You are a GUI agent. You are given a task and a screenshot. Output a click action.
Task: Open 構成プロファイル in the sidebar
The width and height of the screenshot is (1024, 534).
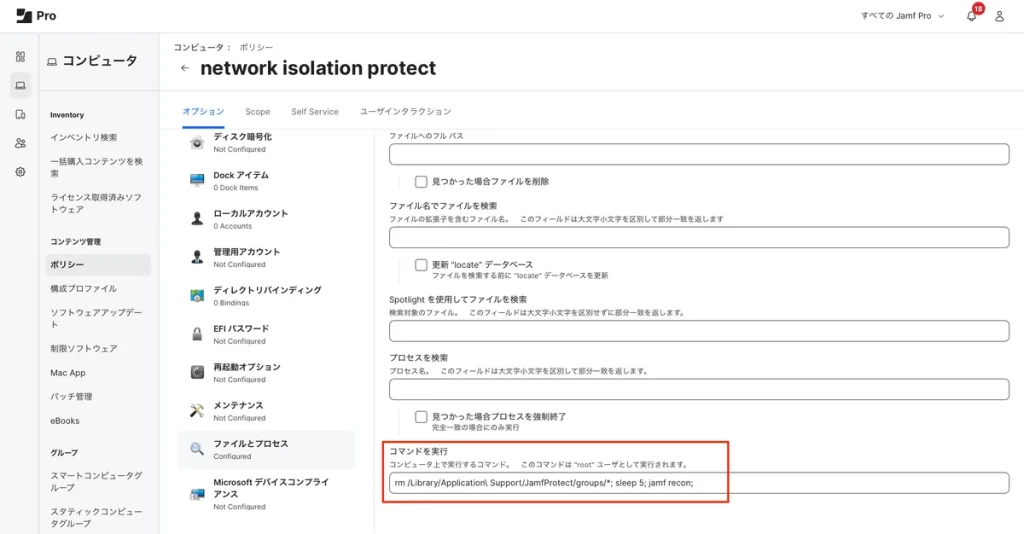[83, 289]
